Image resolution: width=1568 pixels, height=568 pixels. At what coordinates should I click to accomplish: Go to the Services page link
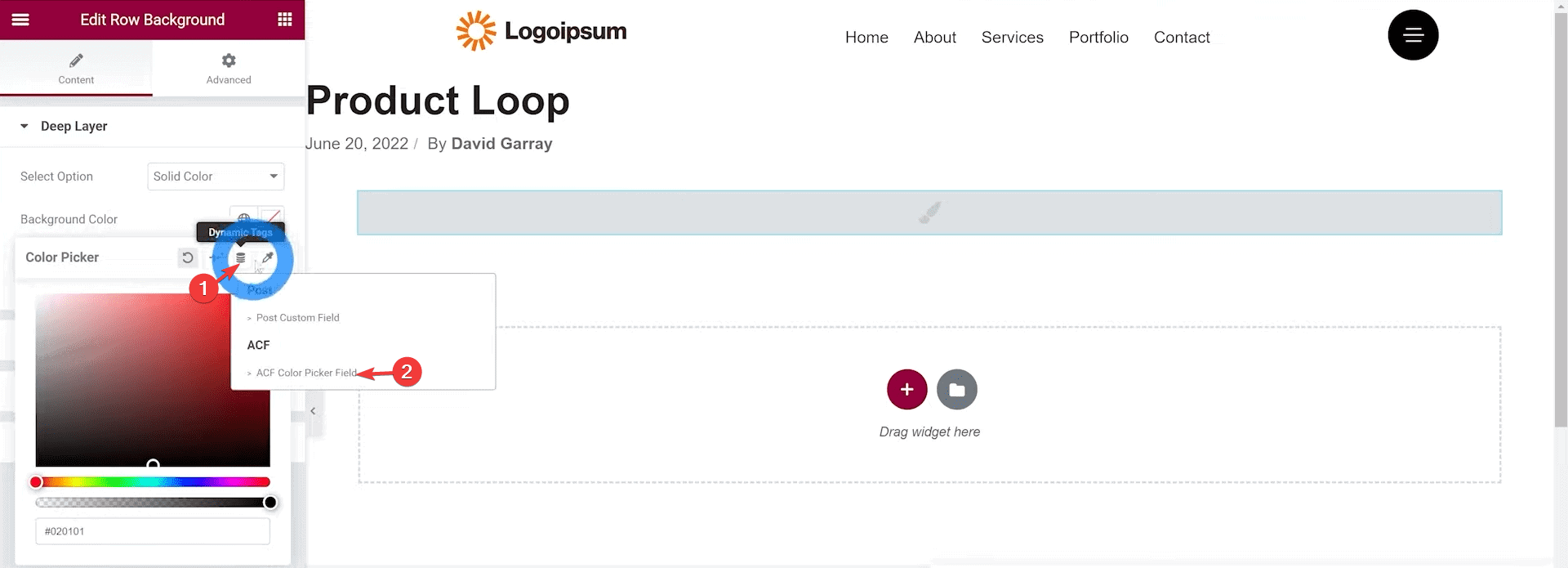pos(1012,38)
